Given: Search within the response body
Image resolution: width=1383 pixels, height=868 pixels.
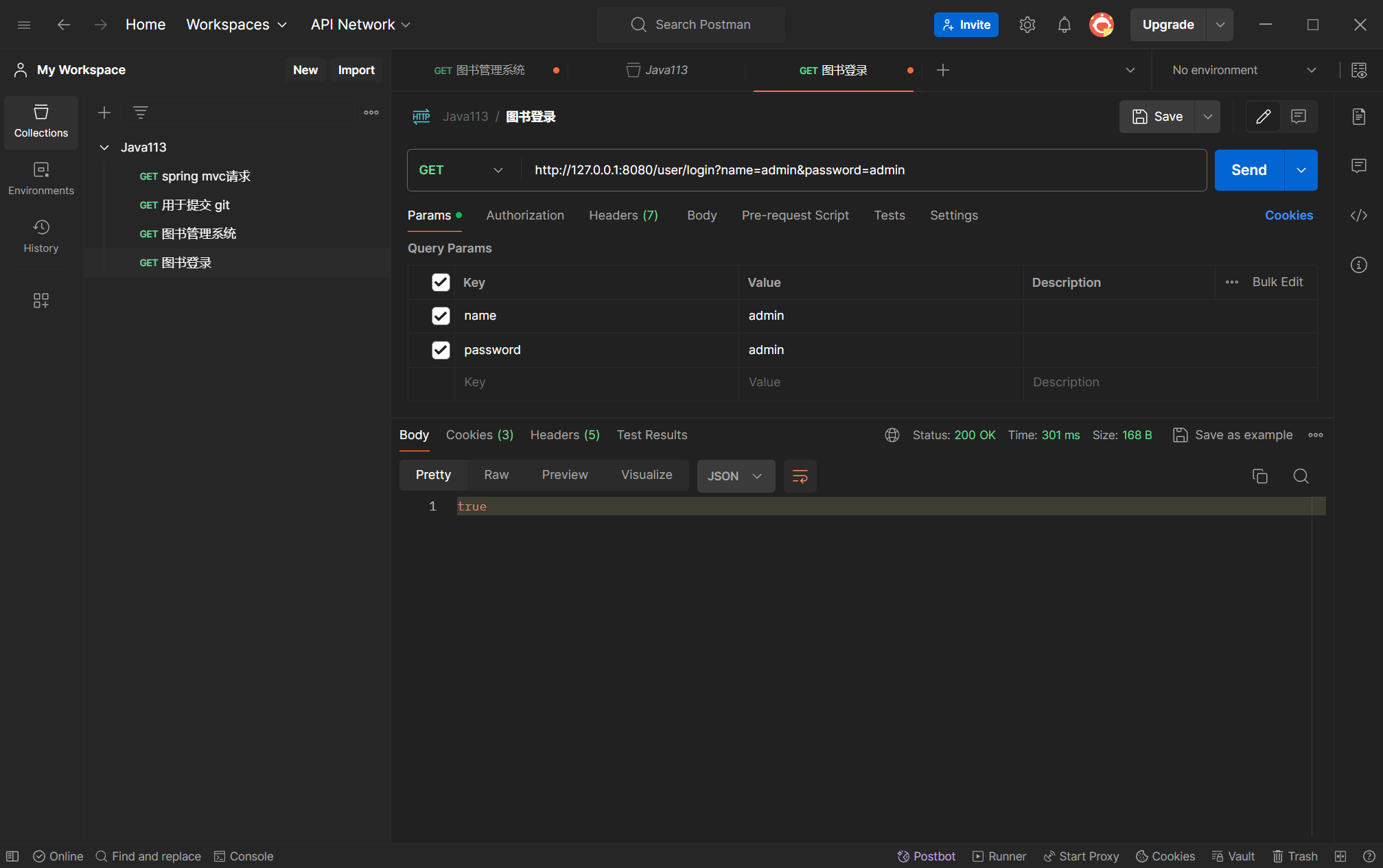Looking at the screenshot, I should tap(1301, 476).
